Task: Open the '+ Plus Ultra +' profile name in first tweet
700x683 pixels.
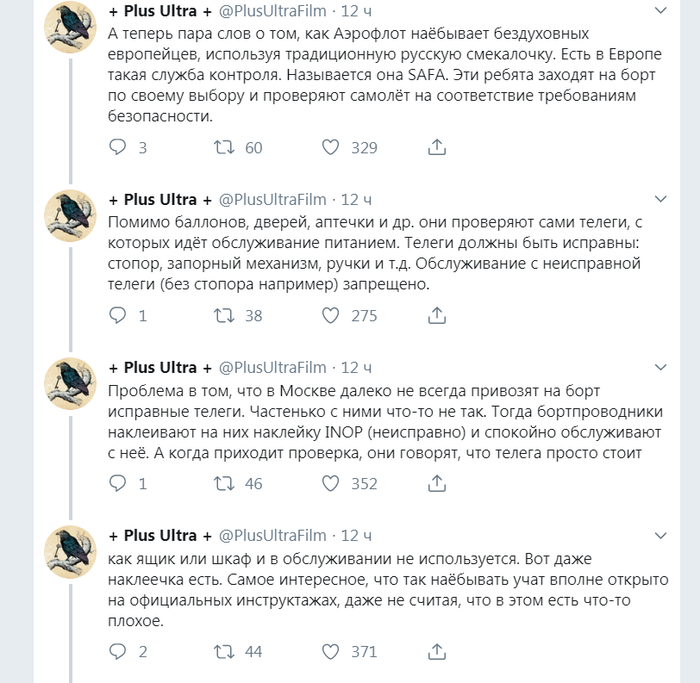Action: click(160, 11)
